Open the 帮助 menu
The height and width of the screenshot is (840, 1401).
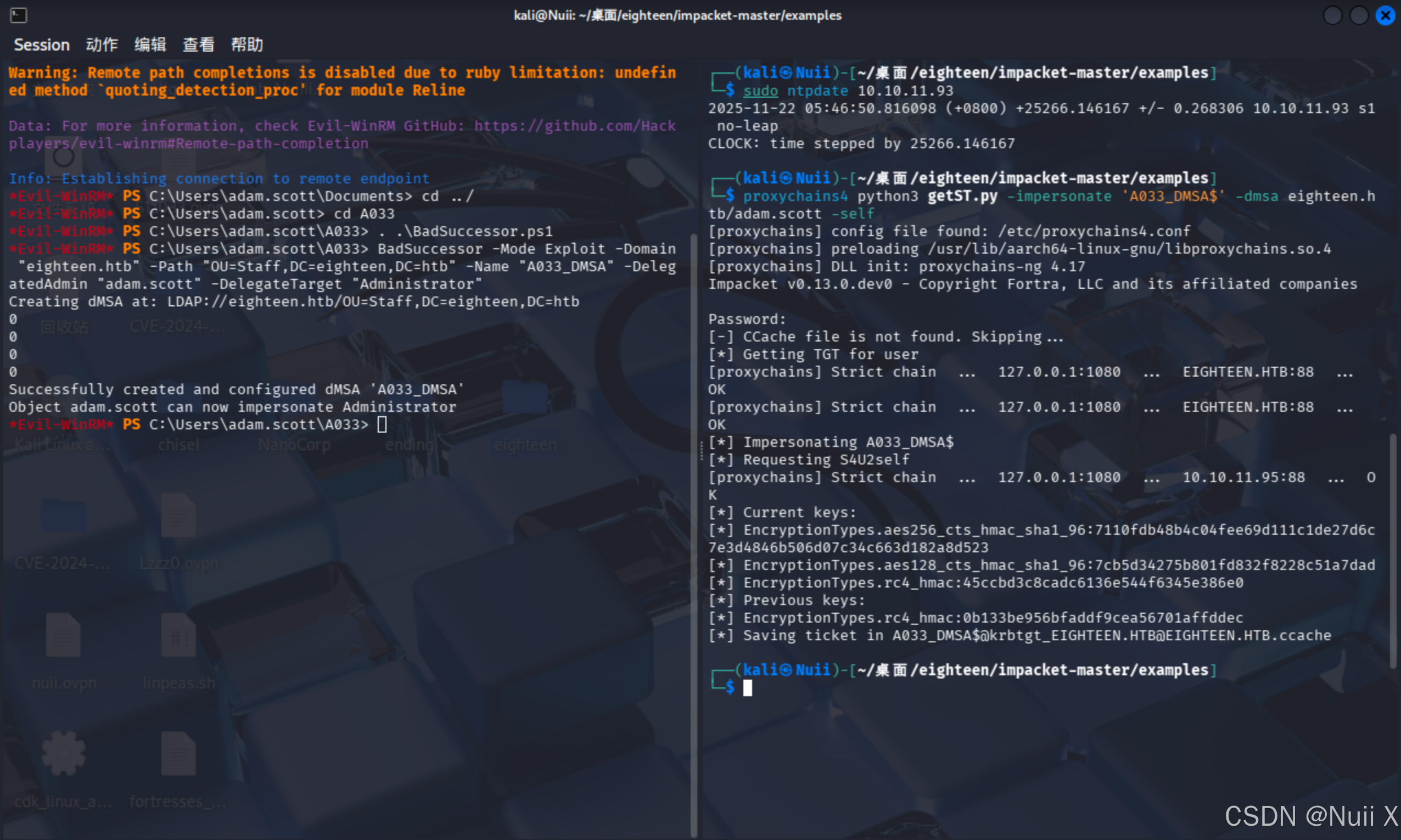(247, 44)
